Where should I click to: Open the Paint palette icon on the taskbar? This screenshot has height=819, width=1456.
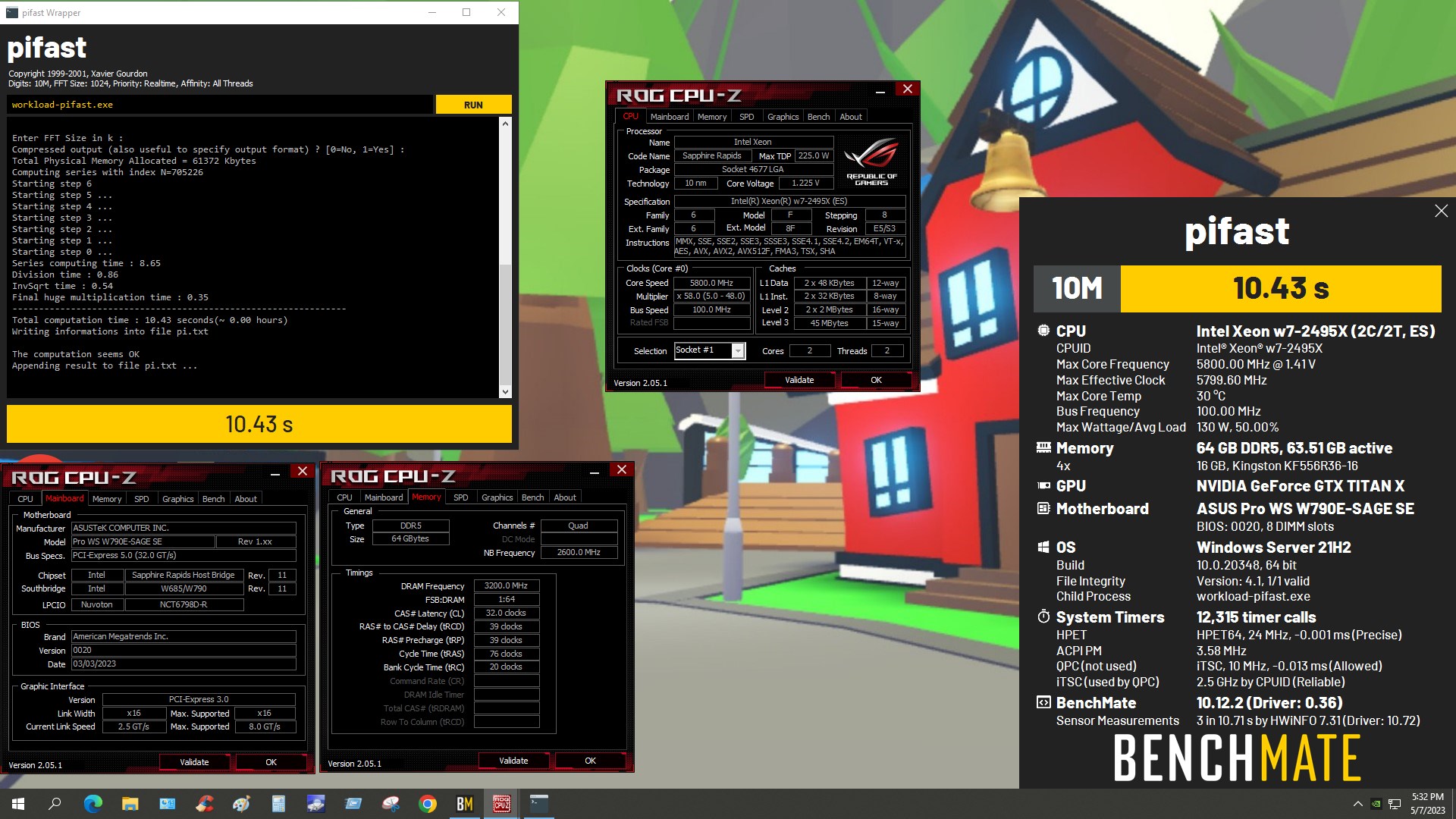tap(241, 804)
